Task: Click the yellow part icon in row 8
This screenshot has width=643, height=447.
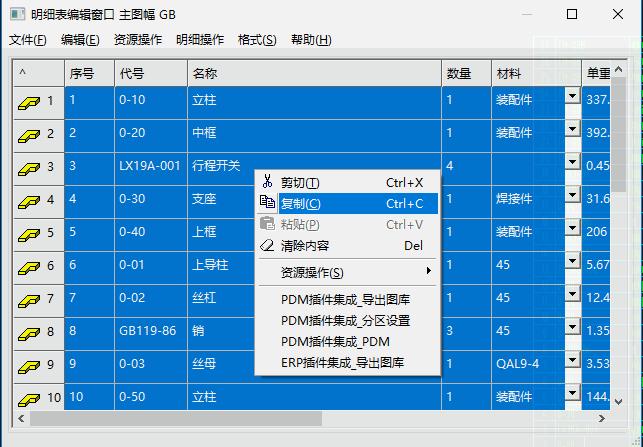Action: 29,333
